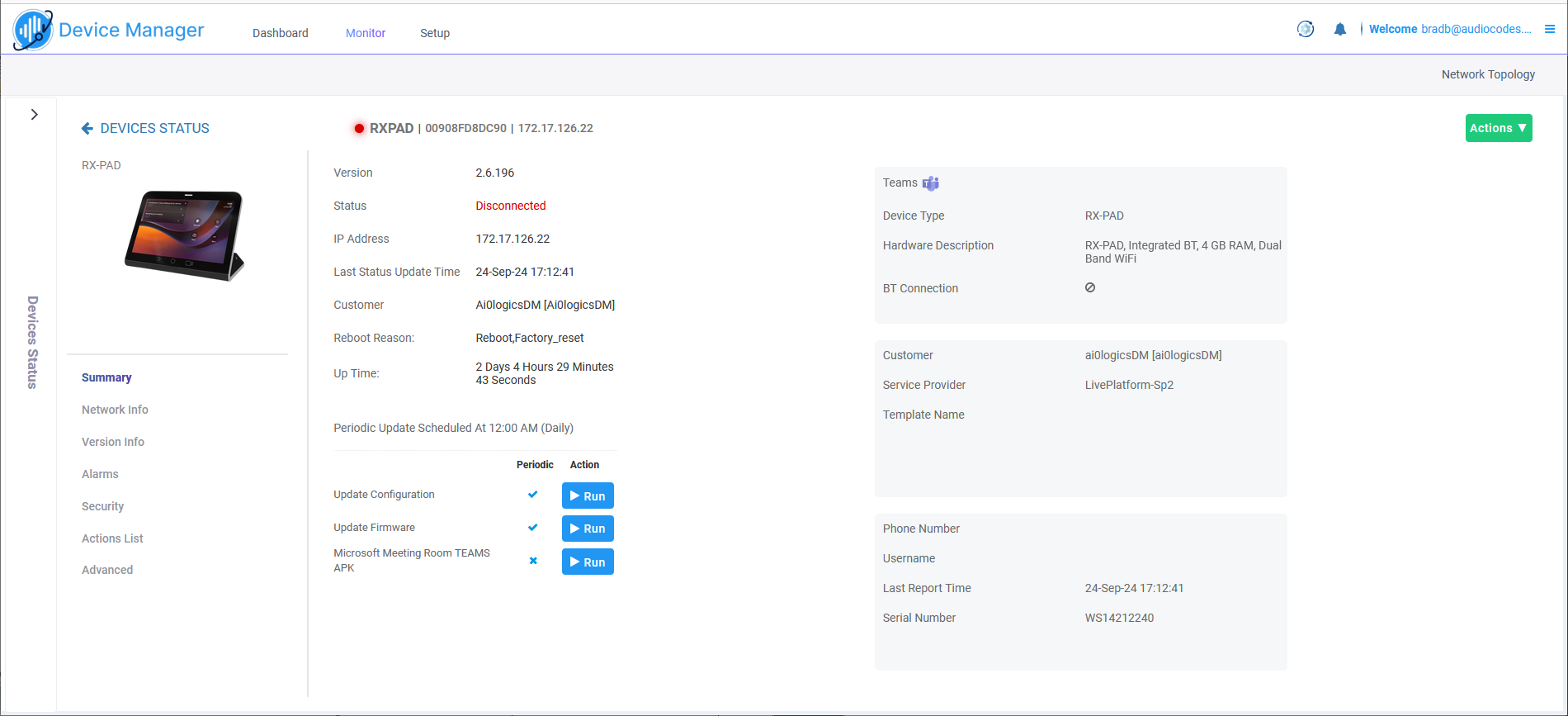The height and width of the screenshot is (716, 1568).
Task: Click the Update Configuration periodic checkmark
Action: point(533,495)
